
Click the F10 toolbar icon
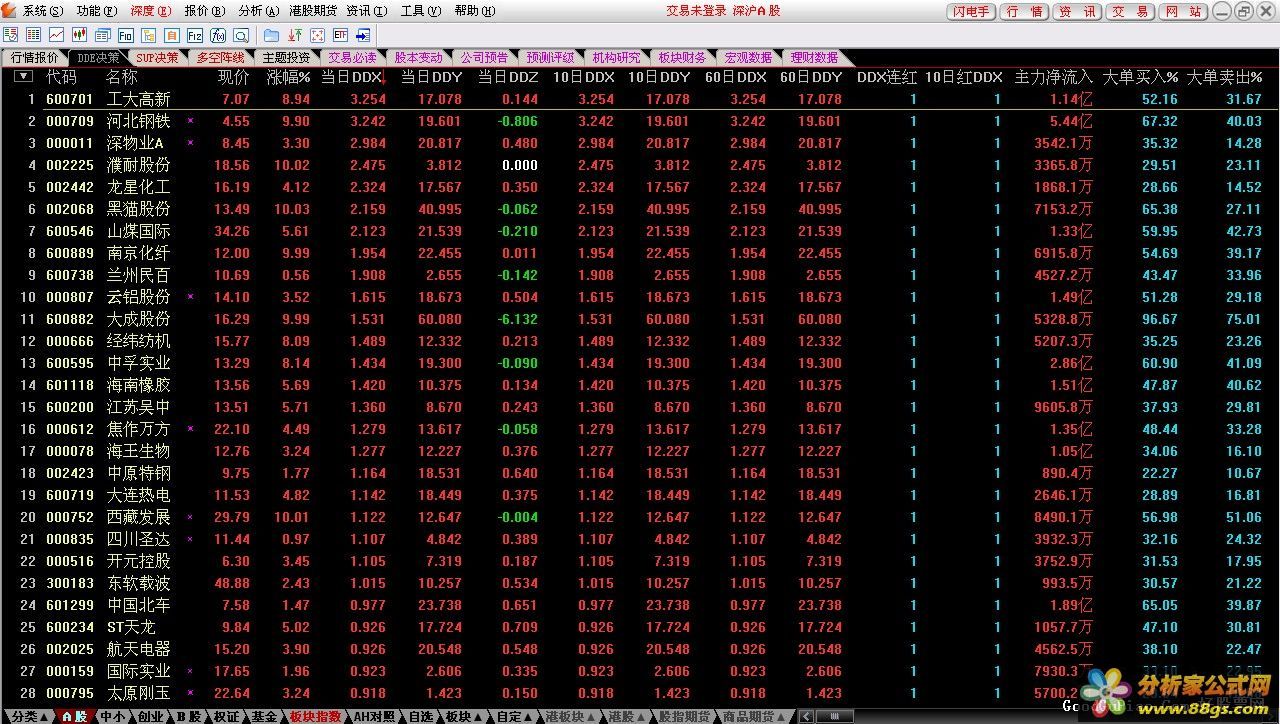126,35
